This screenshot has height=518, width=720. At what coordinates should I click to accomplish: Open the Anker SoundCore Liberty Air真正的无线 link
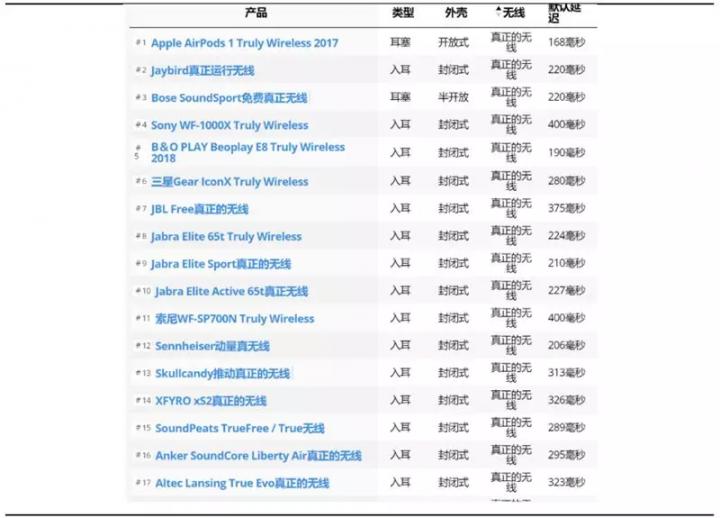pyautogui.click(x=259, y=456)
